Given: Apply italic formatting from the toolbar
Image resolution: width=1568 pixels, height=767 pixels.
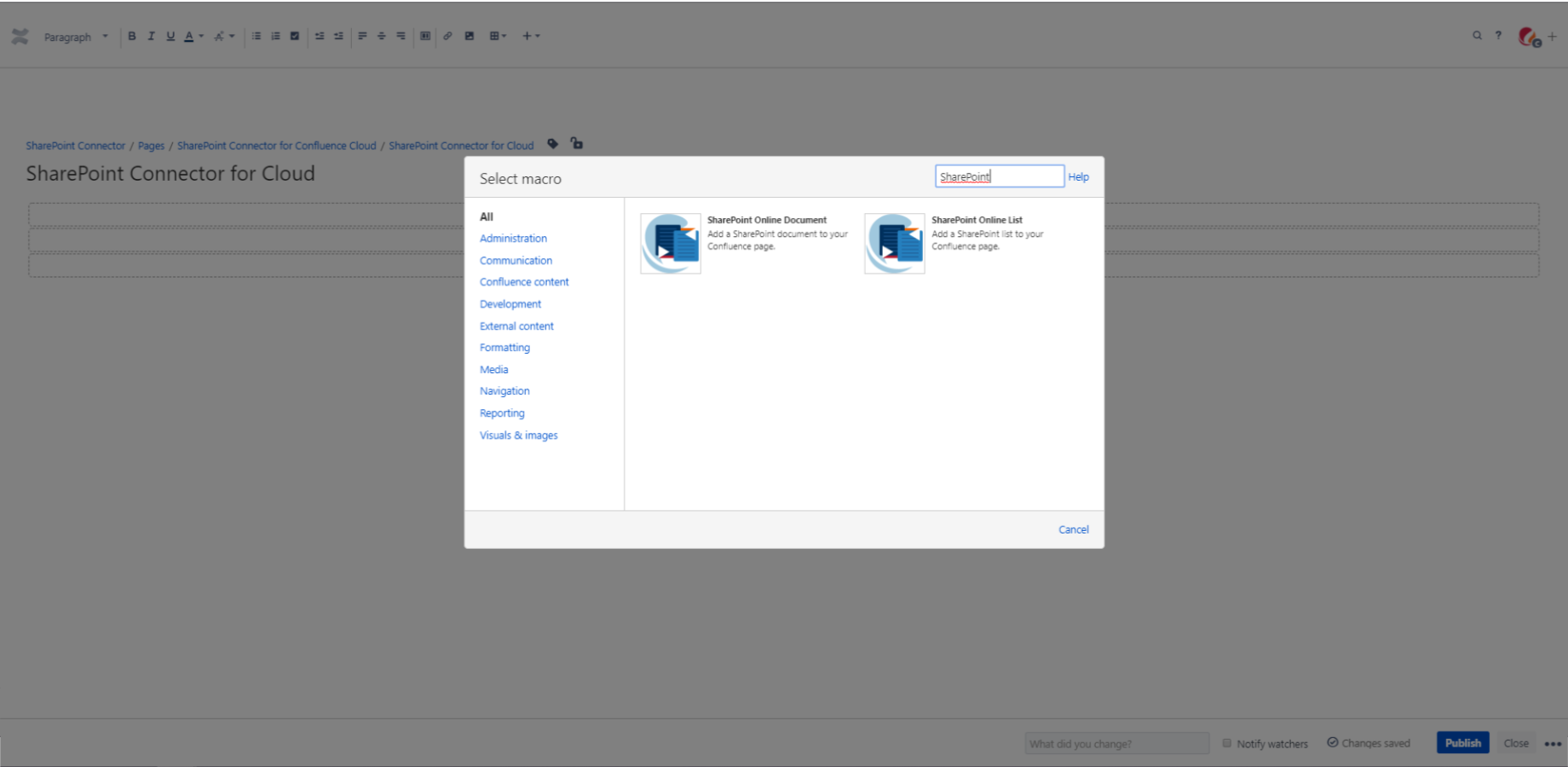Looking at the screenshot, I should pos(151,36).
